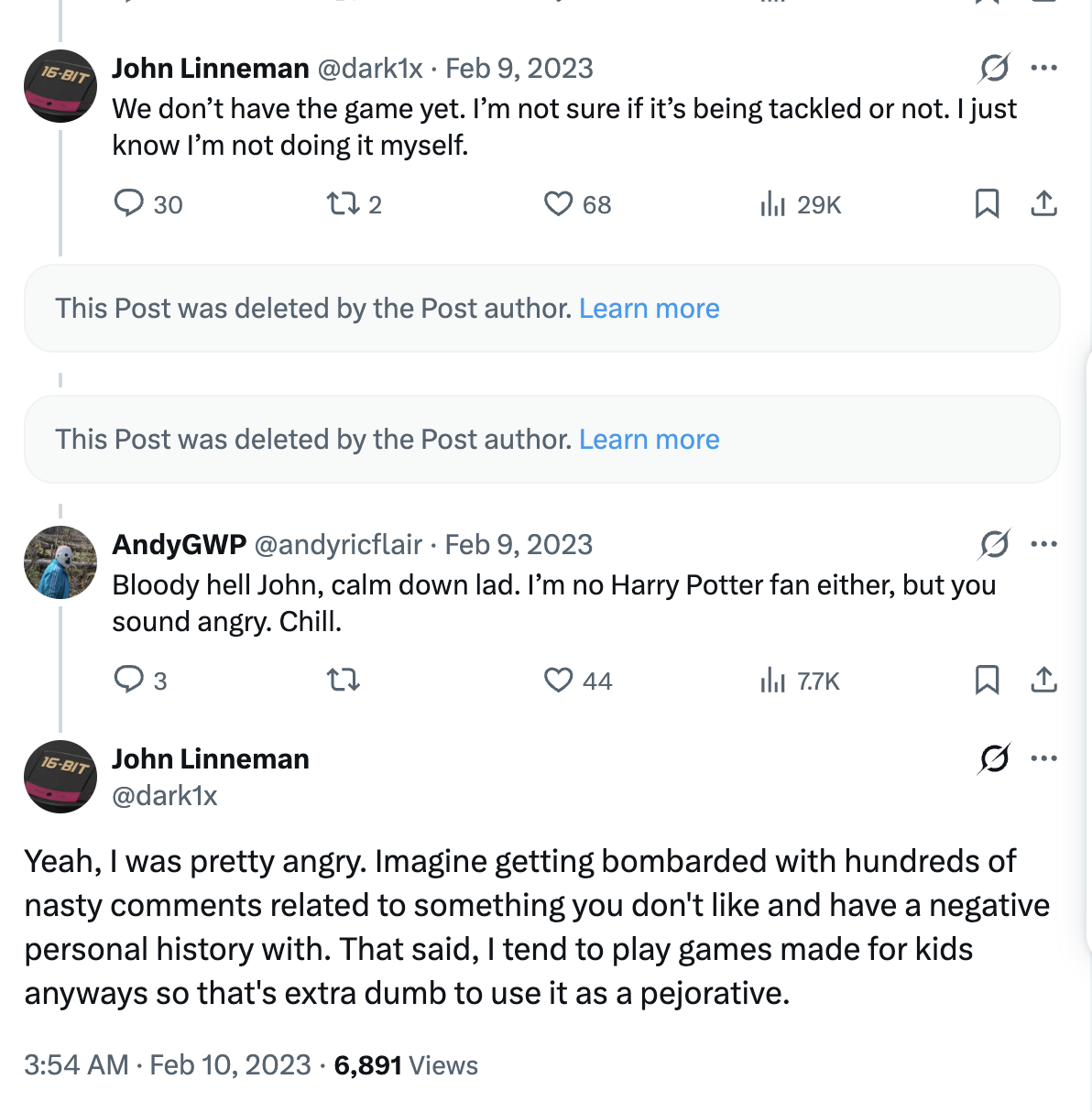Share AndyGWP's post
1092x1112 pixels.
click(x=1043, y=680)
